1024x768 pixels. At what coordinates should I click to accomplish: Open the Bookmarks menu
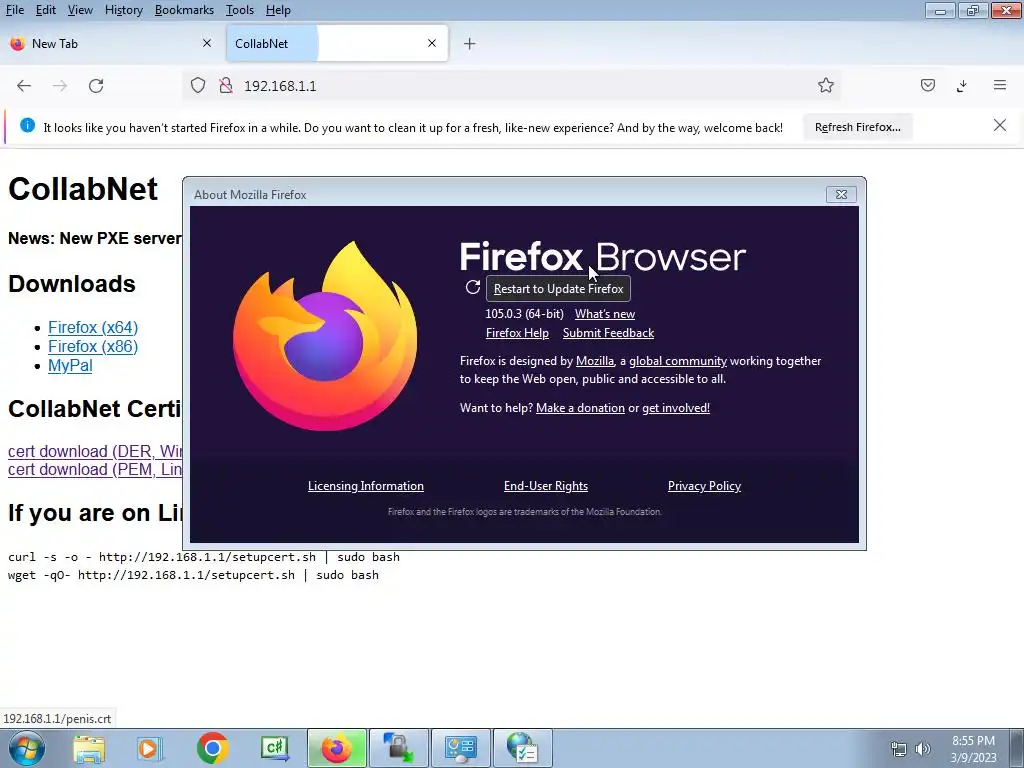point(184,10)
